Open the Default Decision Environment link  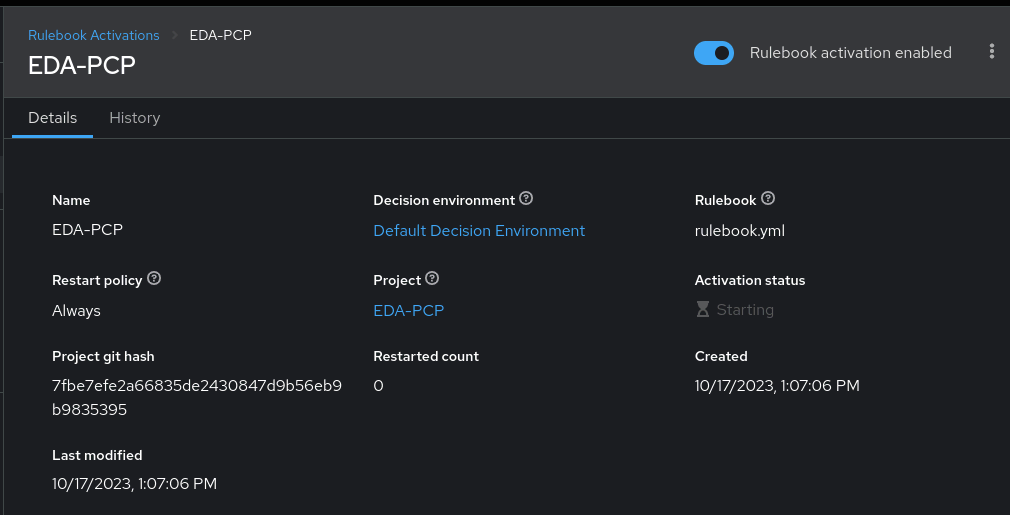coord(479,231)
